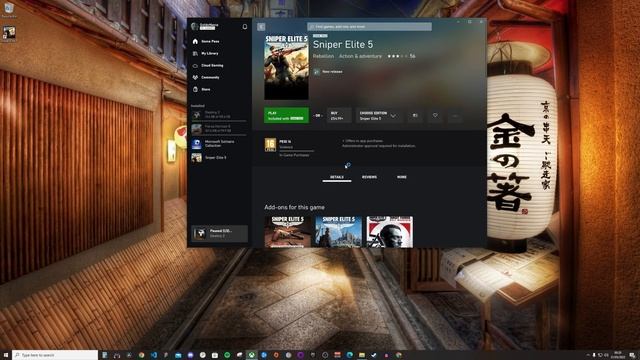This screenshot has width=640, height=360.
Task: Click the Rebellion publisher link
Action: 323,56
